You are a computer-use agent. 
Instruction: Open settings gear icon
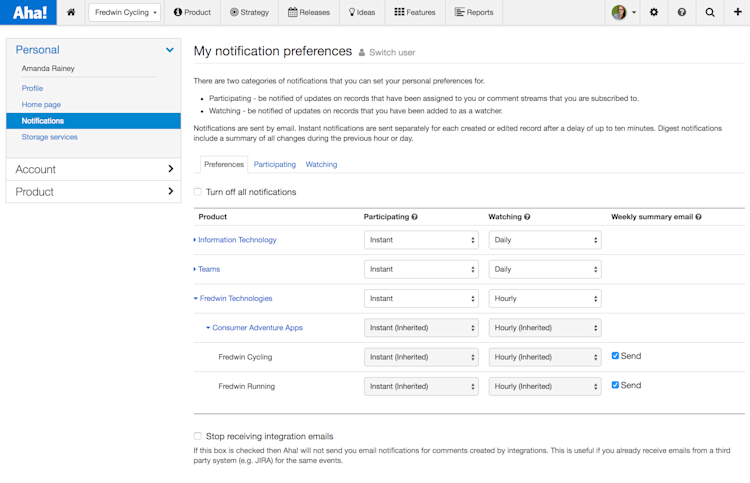[654, 12]
